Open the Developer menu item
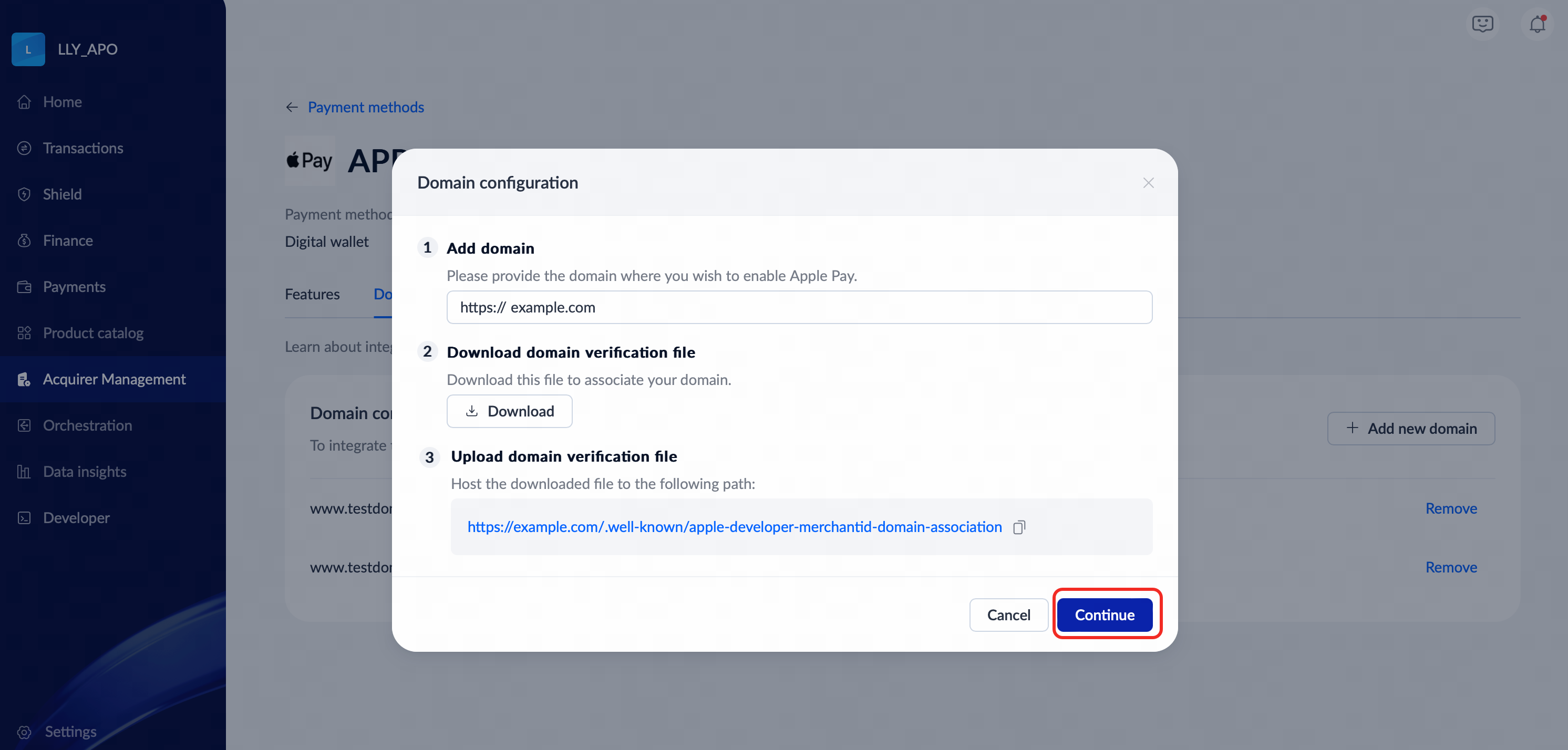This screenshot has height=750, width=1568. point(76,518)
